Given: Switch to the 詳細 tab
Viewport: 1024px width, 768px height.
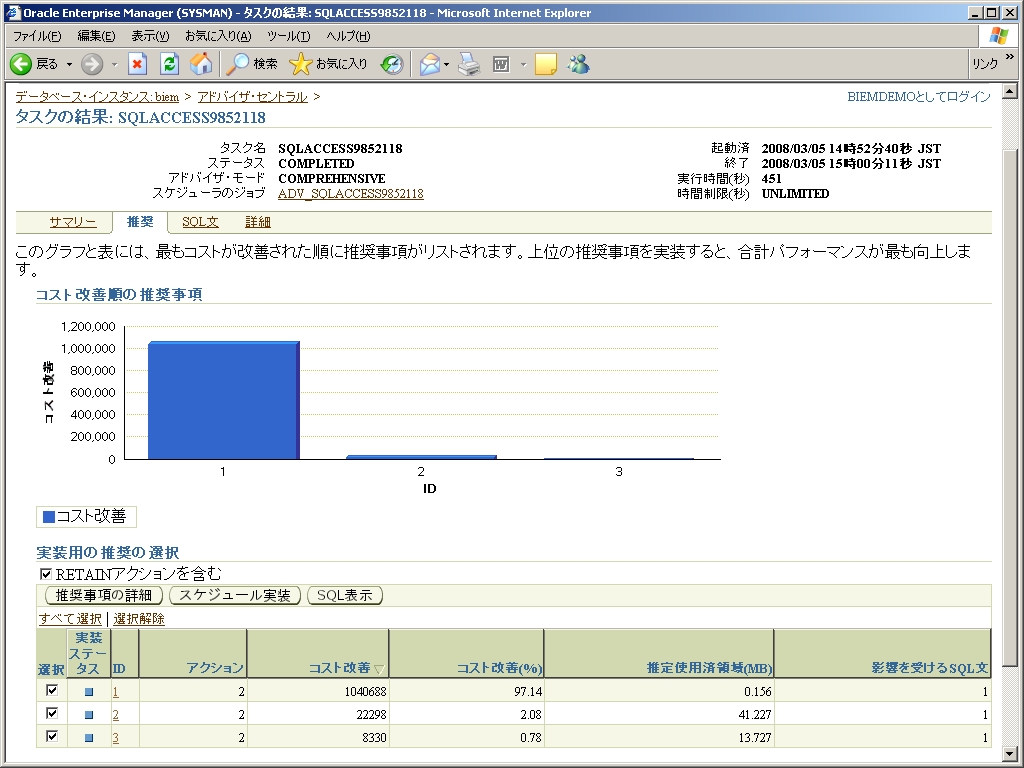Looking at the screenshot, I should tap(258, 222).
